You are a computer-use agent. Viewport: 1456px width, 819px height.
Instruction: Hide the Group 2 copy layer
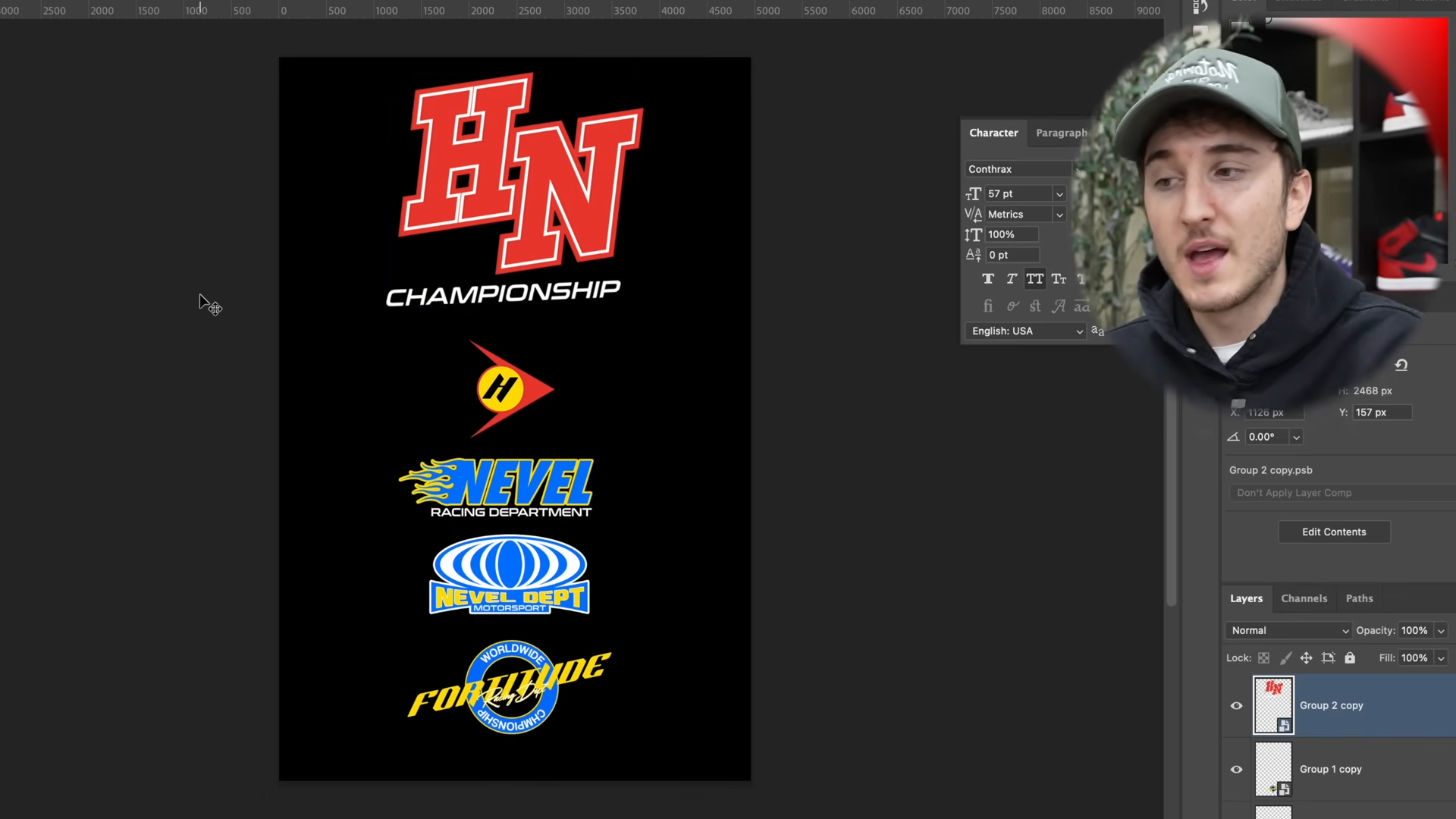coord(1236,706)
